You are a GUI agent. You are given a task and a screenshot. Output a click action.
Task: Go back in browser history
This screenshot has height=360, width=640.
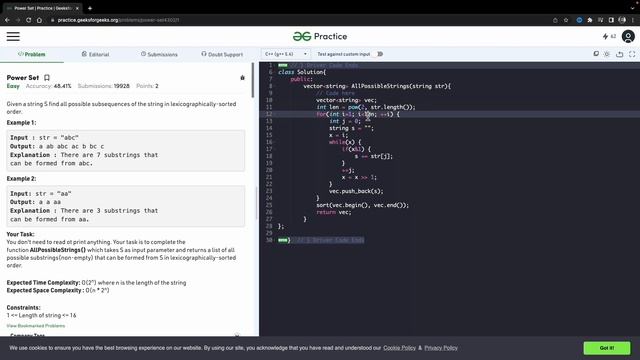[x=7, y=20]
